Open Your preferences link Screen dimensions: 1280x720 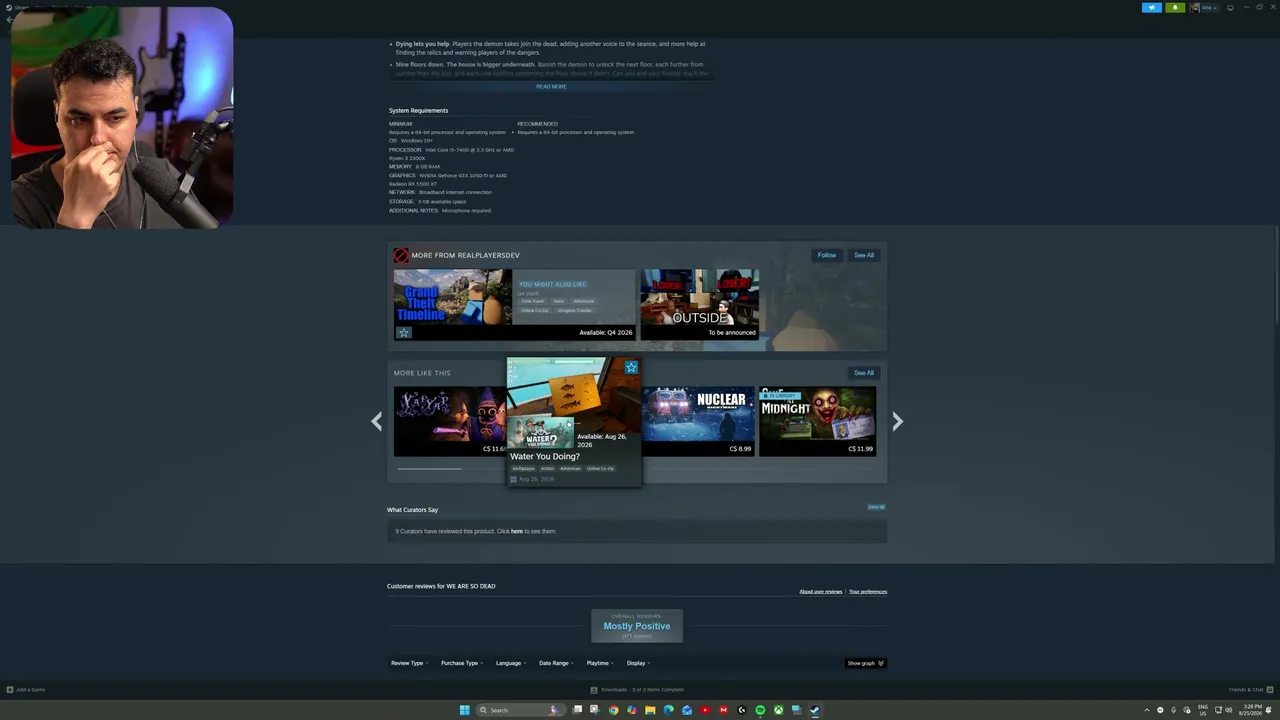[868, 592]
